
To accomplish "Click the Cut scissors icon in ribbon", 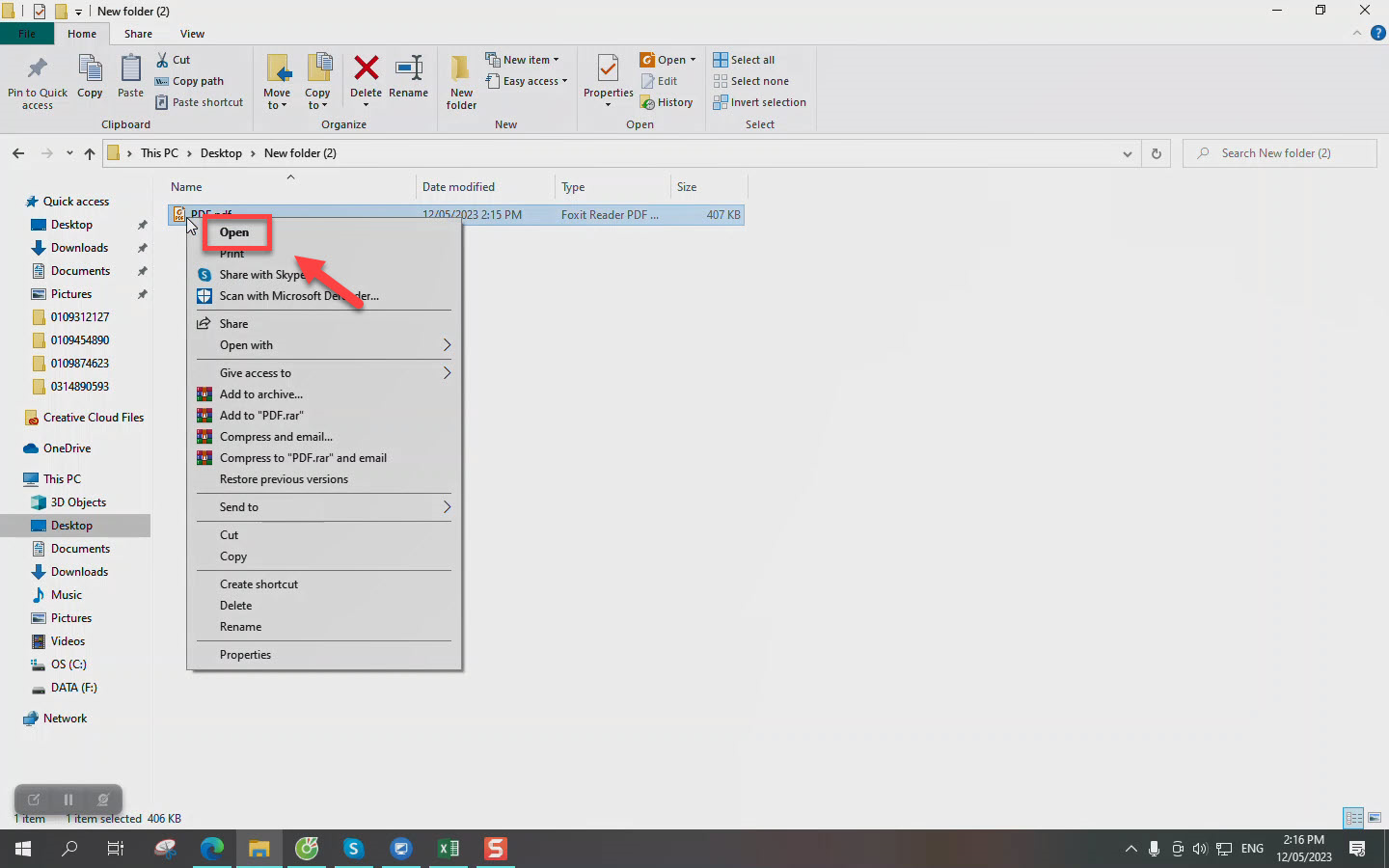I will click(x=163, y=60).
